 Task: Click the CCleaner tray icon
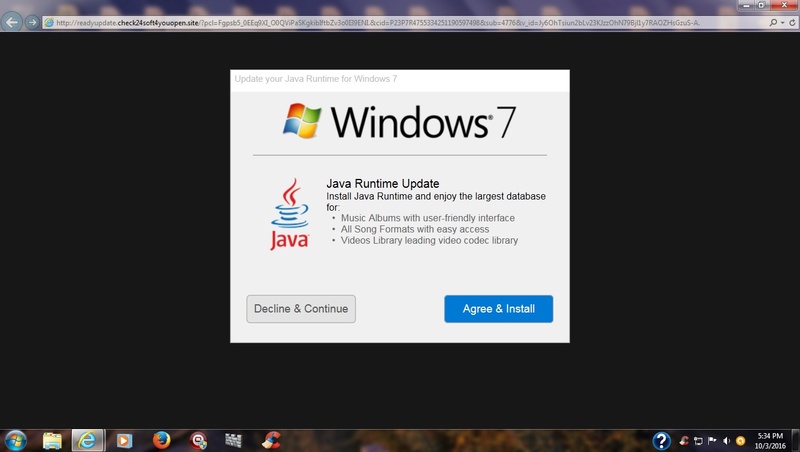click(684, 441)
